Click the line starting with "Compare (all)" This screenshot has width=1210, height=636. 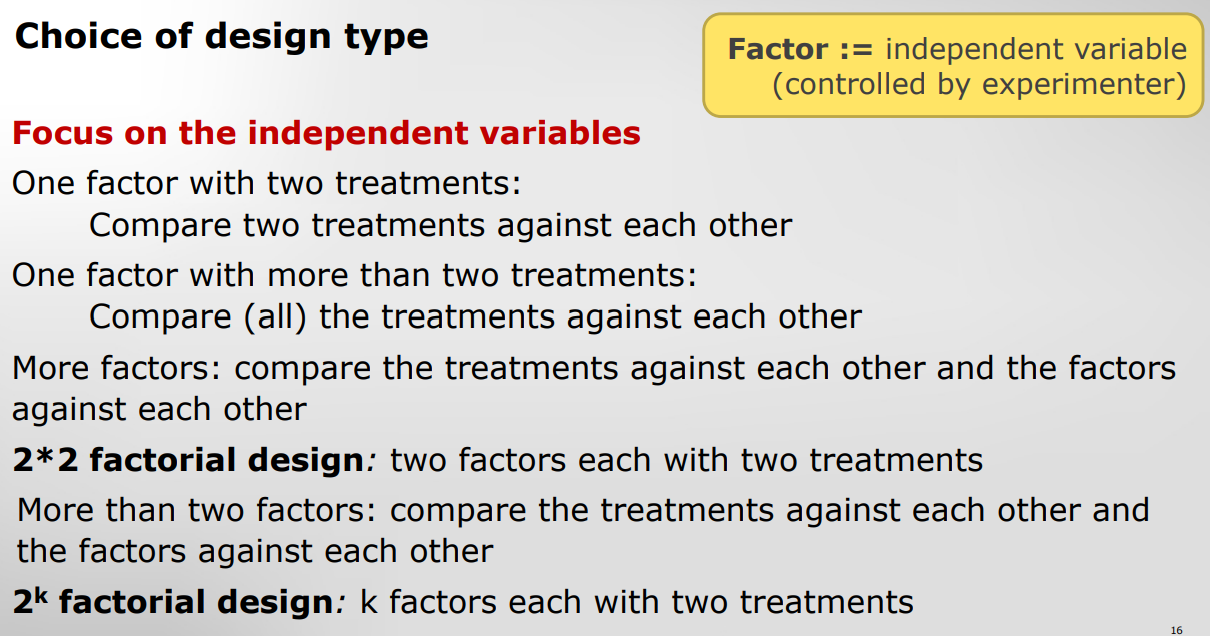pos(475,317)
